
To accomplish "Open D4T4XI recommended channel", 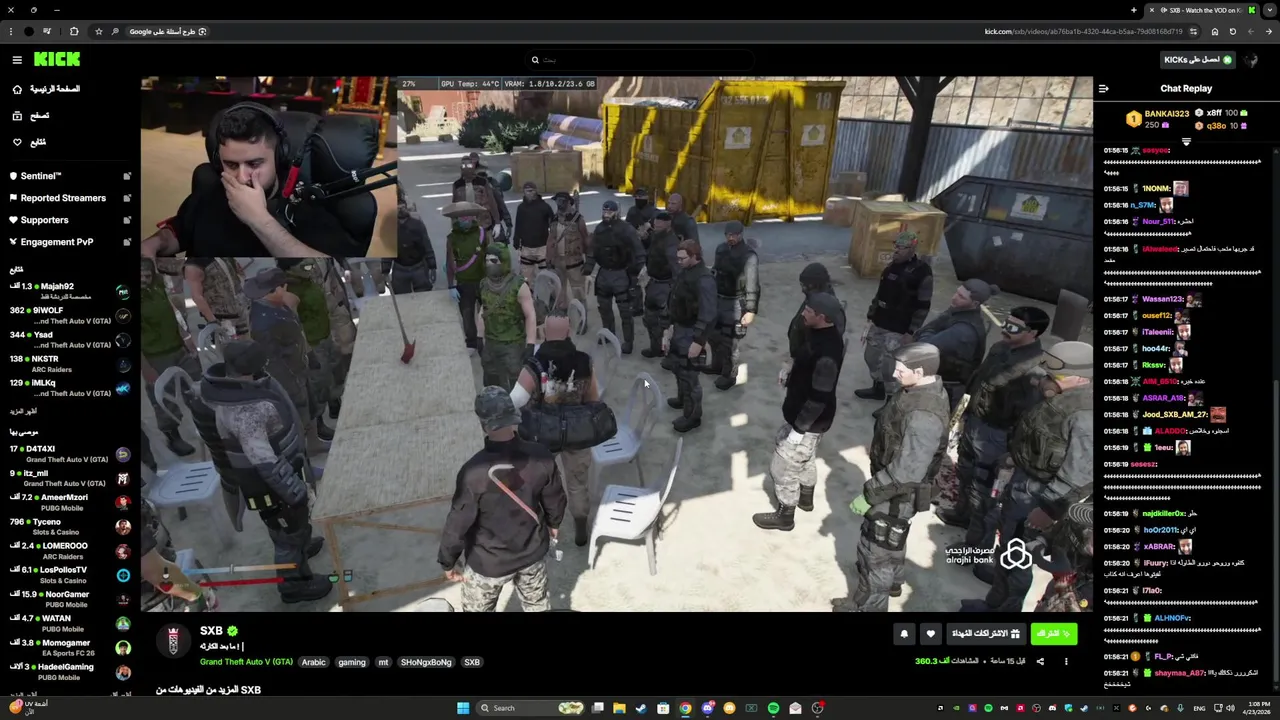I will click(x=70, y=453).
